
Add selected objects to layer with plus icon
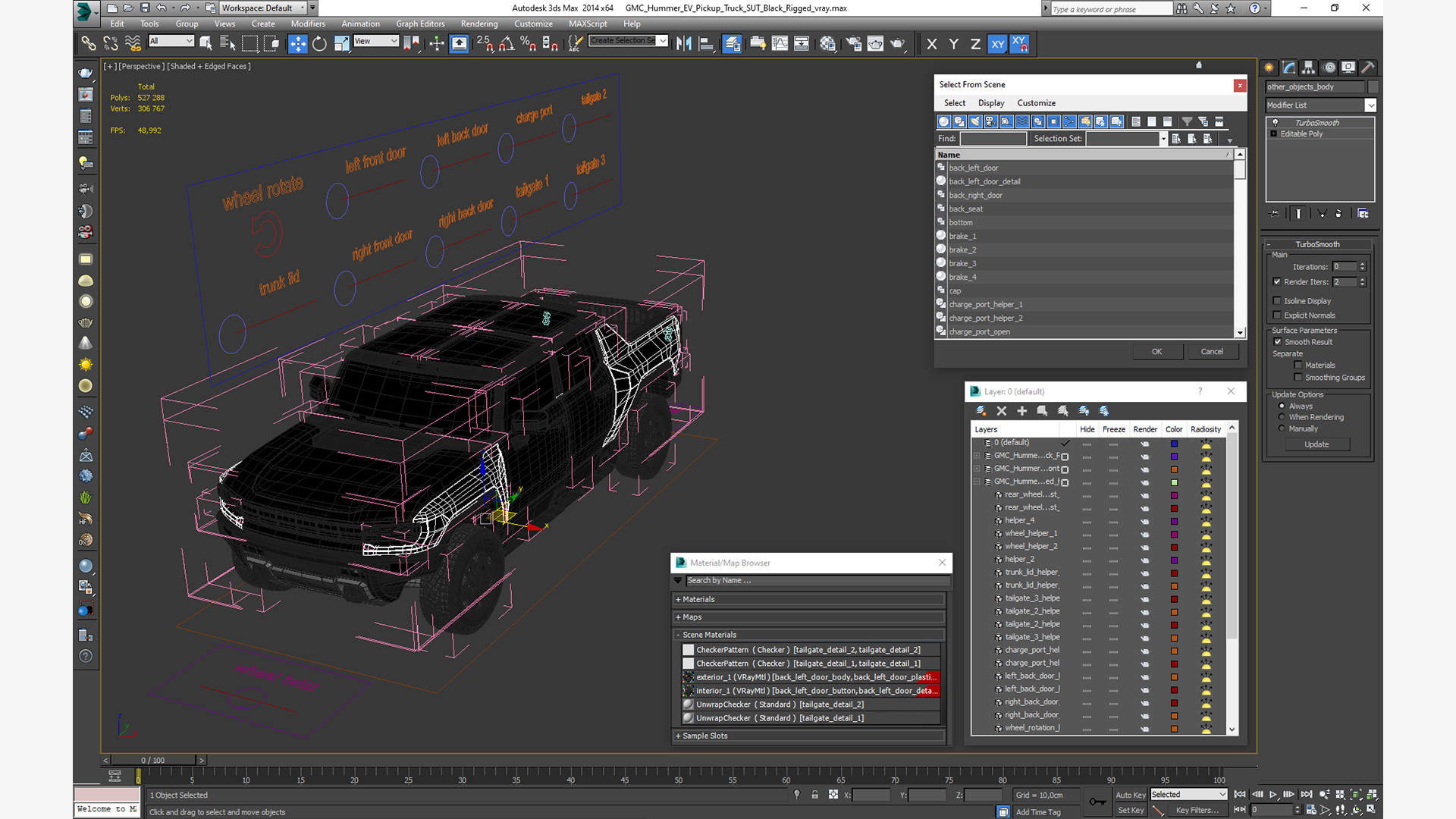click(1022, 410)
